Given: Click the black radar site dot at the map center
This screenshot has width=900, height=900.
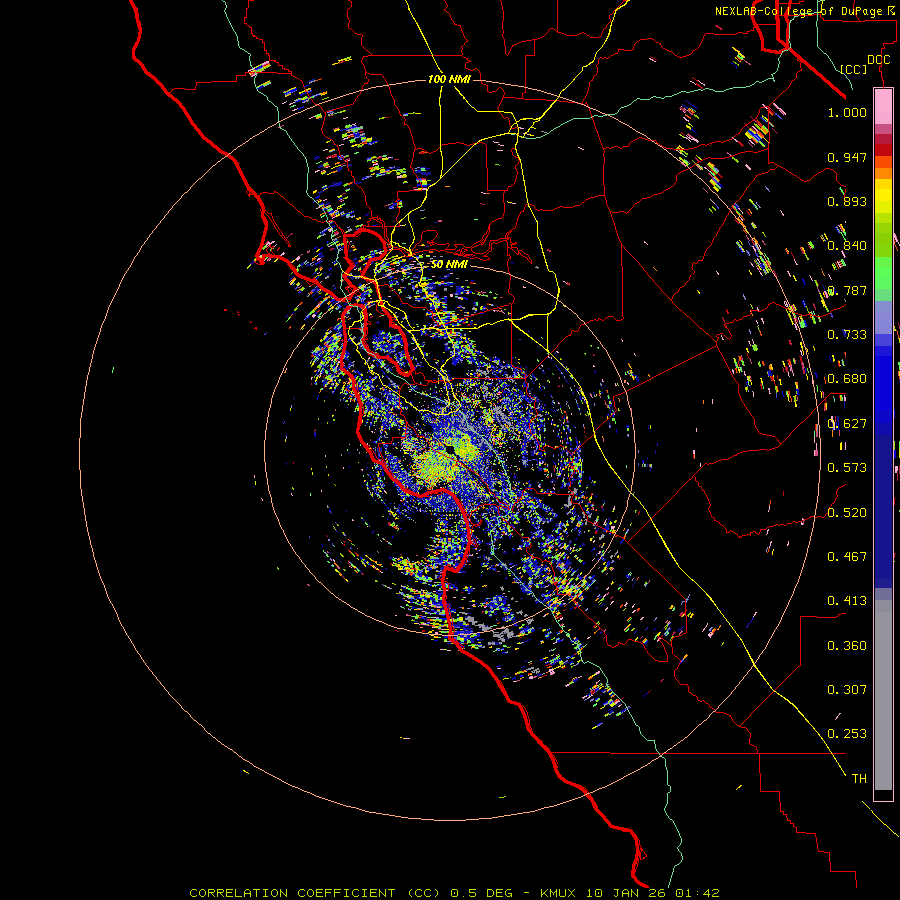Looking at the screenshot, I should [449, 449].
